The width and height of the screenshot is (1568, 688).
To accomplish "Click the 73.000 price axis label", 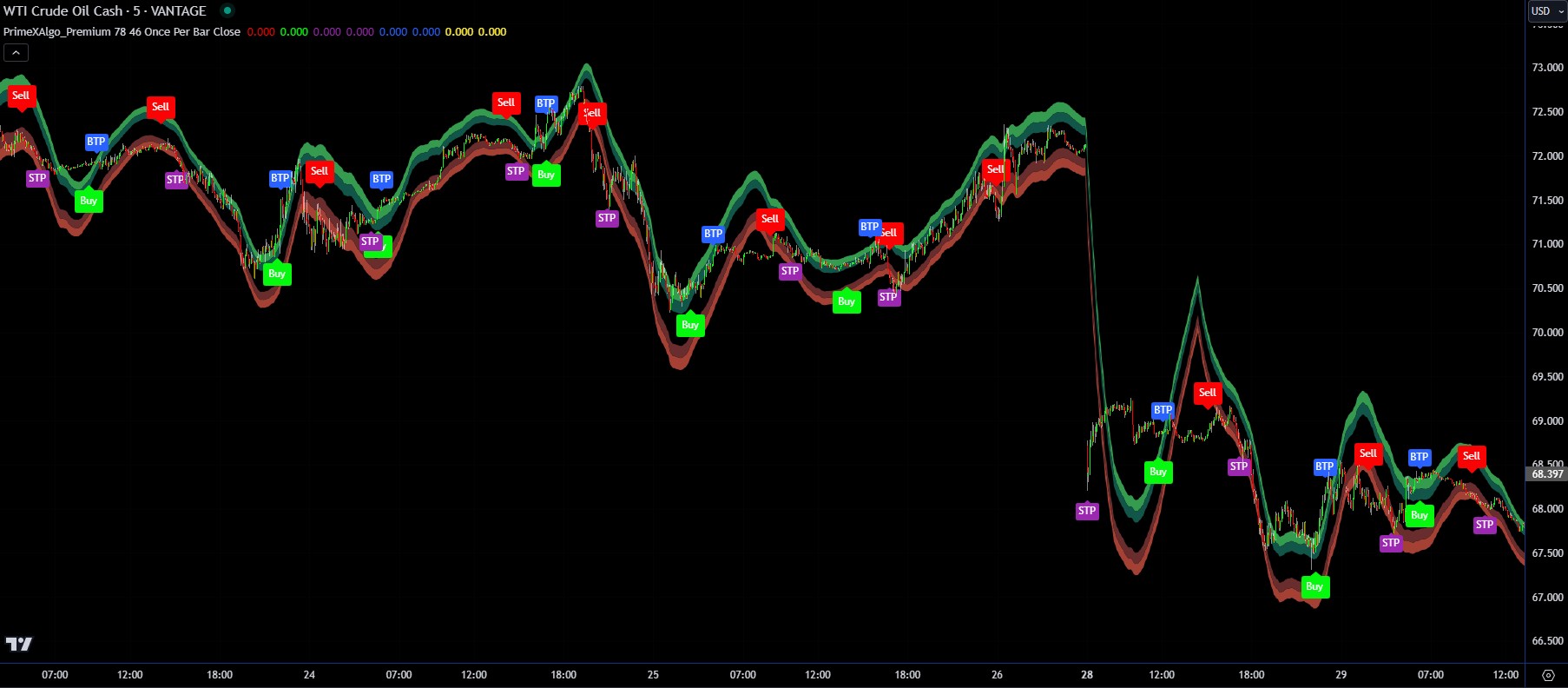I will click(1547, 68).
